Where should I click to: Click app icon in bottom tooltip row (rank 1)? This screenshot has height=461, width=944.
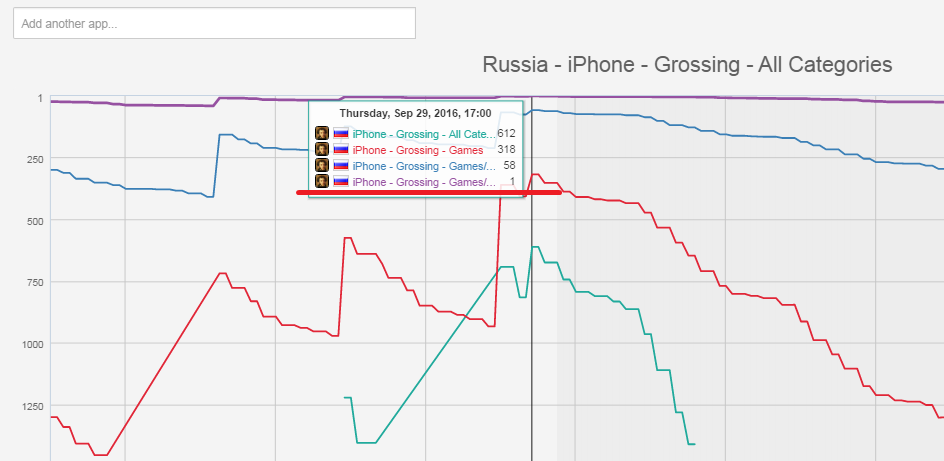(x=322, y=181)
